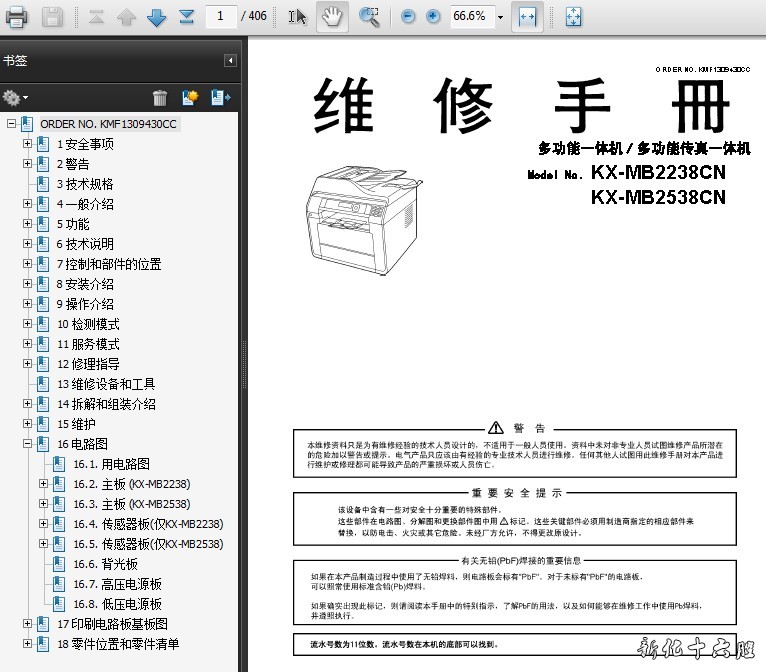Click the KX-MB2538CN model text
766x672 pixels.
click(658, 197)
